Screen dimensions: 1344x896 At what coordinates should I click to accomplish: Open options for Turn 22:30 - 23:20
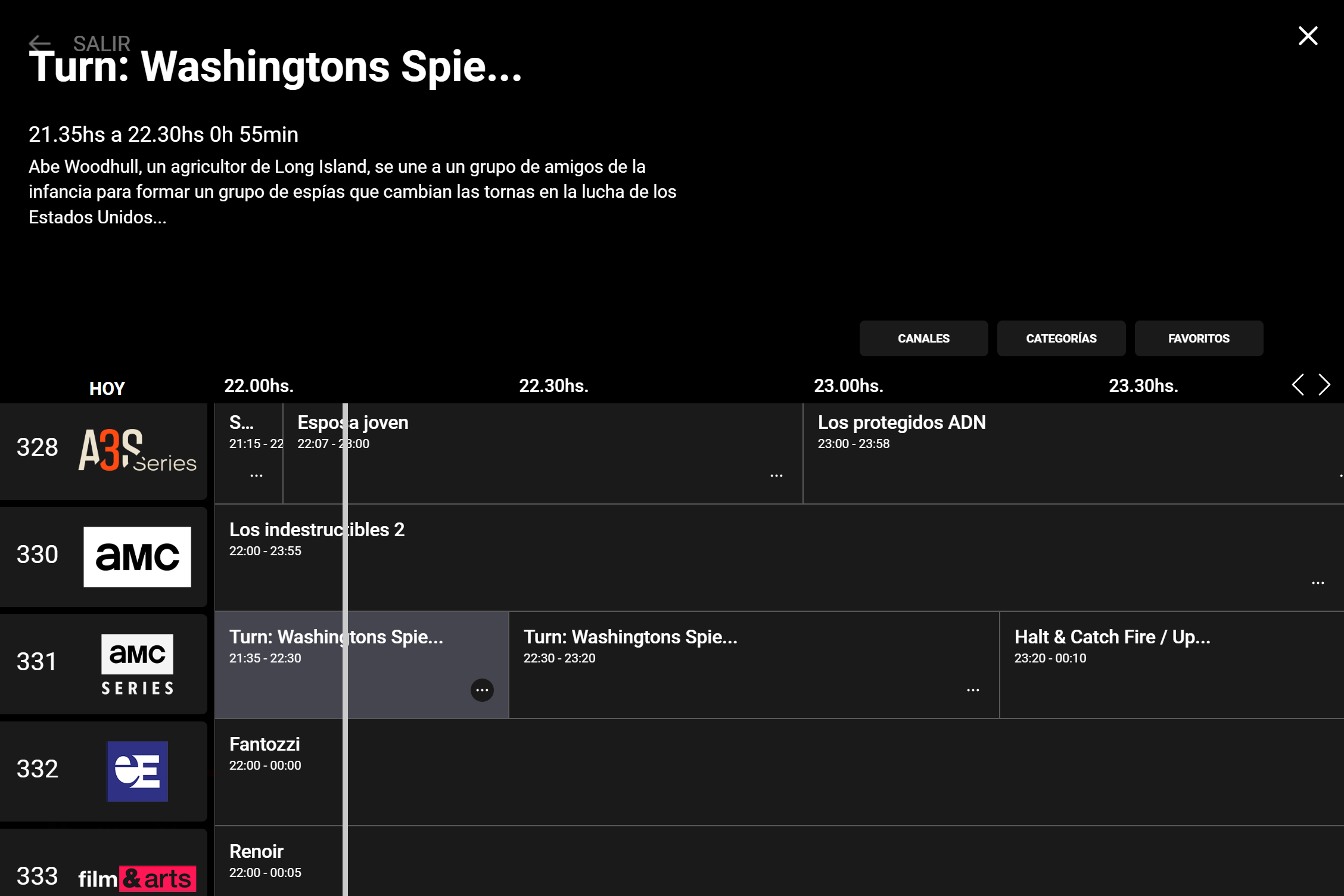click(973, 690)
